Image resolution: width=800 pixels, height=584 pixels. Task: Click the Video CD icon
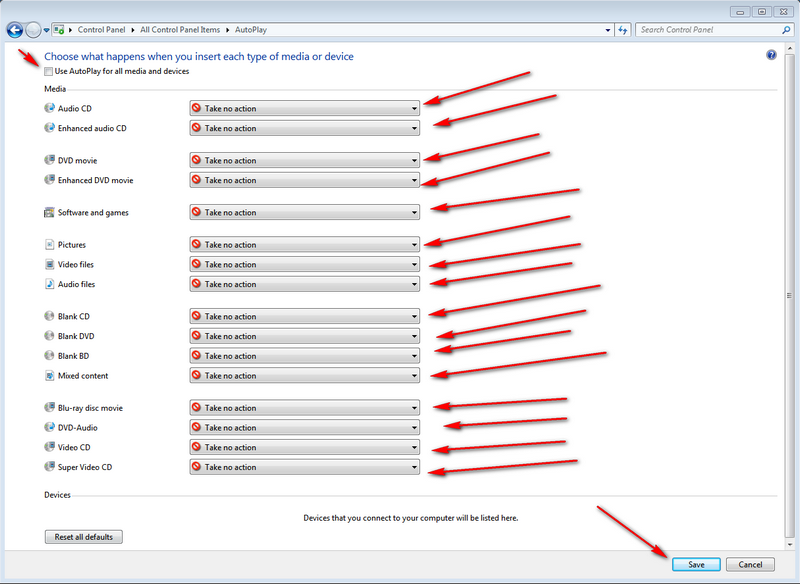click(x=49, y=447)
